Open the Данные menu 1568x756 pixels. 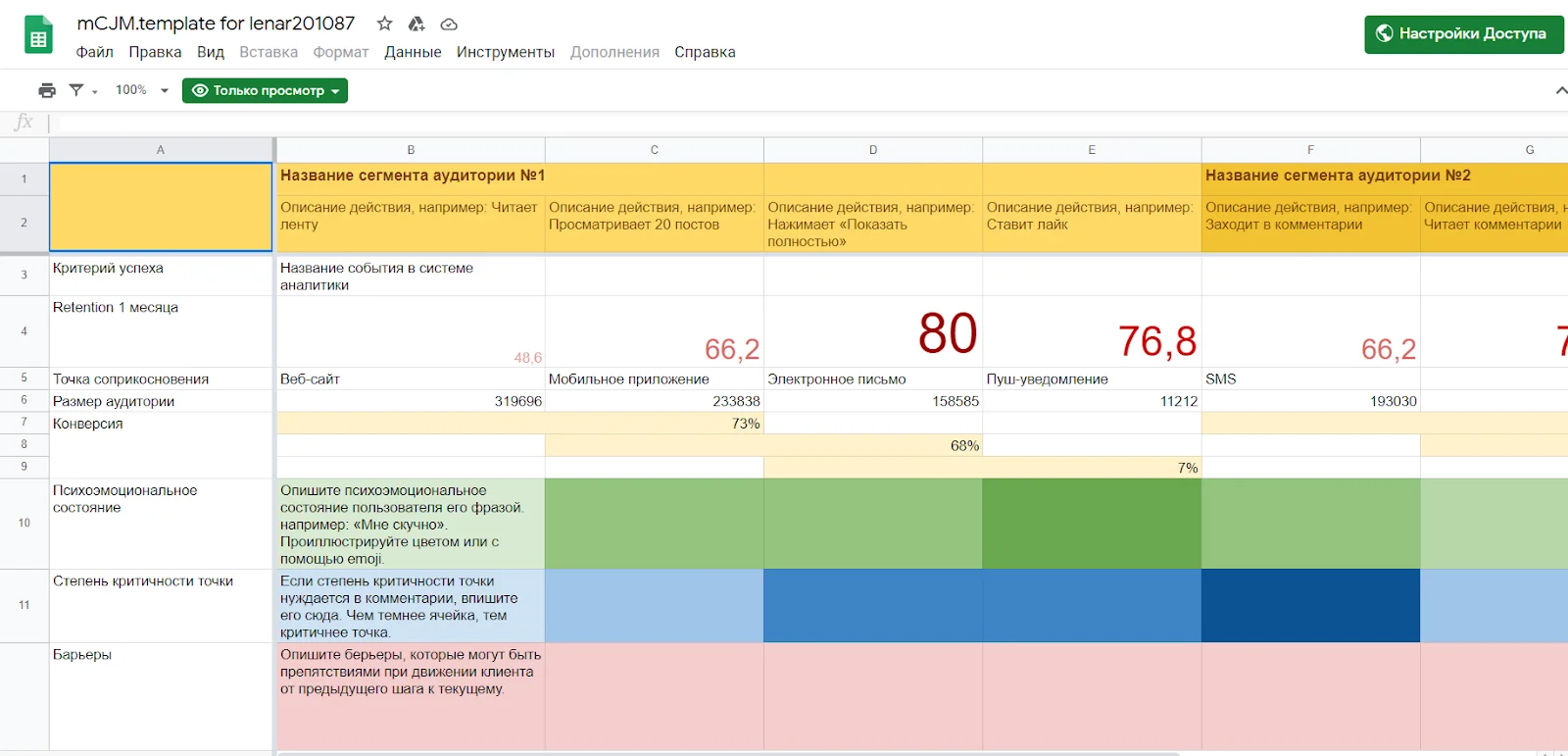click(413, 52)
